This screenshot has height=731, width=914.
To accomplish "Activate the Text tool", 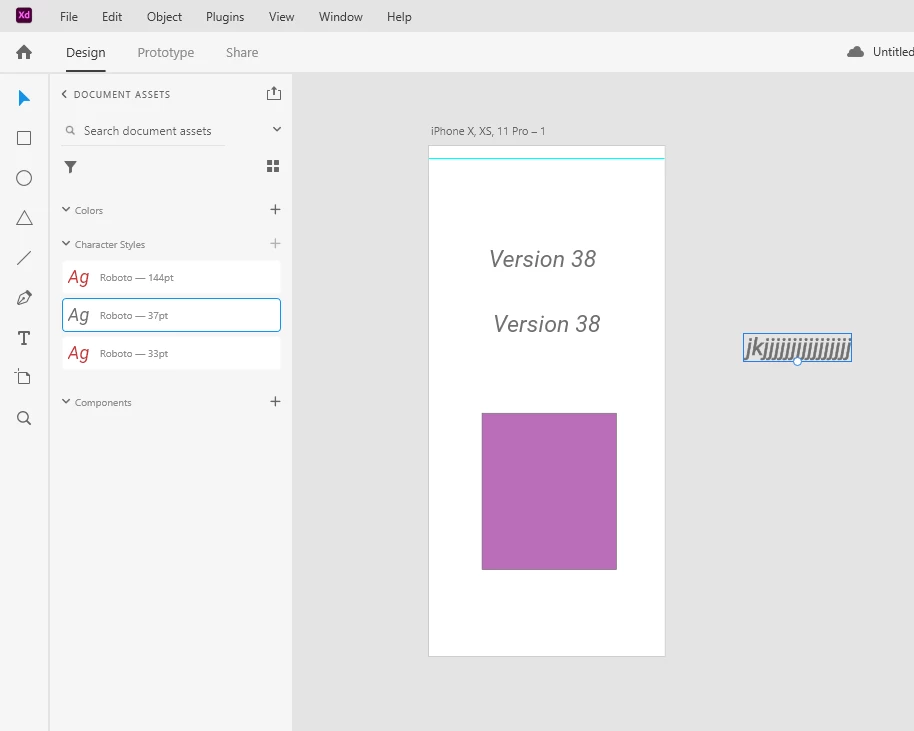I will click(x=24, y=338).
